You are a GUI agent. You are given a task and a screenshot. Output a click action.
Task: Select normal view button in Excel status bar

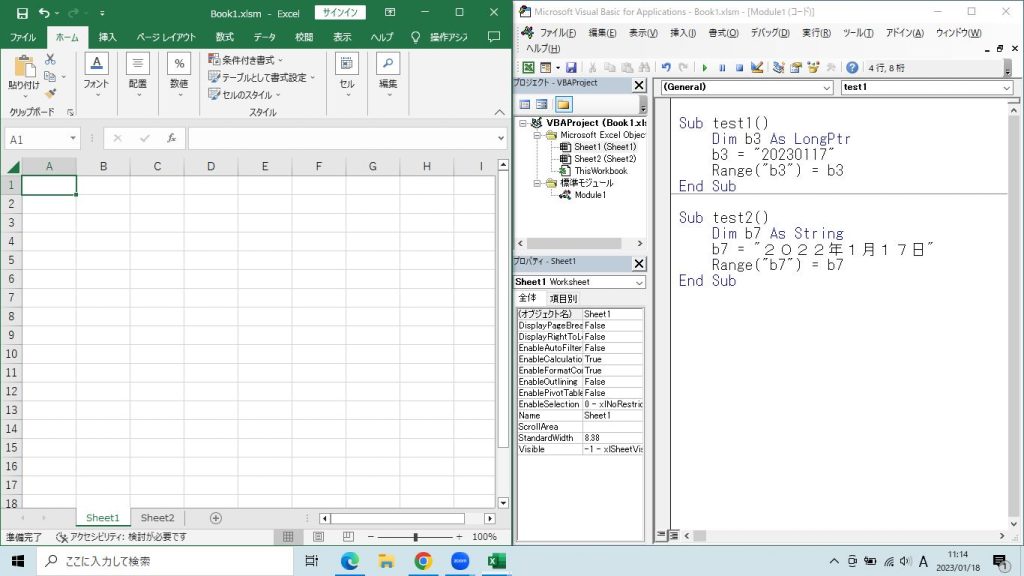point(288,537)
